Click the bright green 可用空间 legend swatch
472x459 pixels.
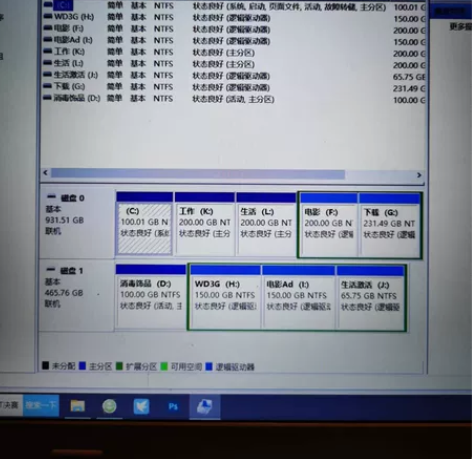[164, 367]
